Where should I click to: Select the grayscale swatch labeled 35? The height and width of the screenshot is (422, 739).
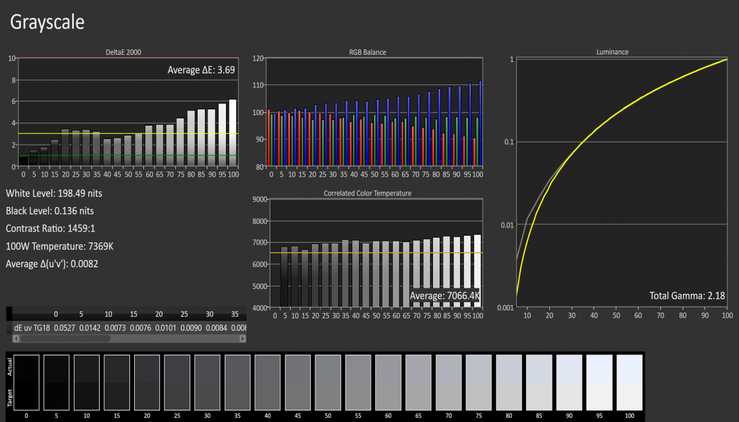(238, 382)
